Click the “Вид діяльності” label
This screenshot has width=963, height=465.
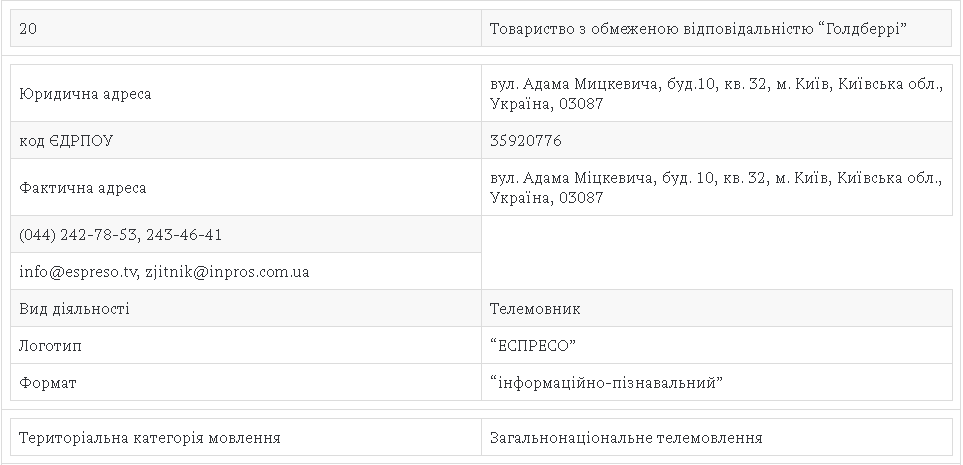click(x=74, y=309)
